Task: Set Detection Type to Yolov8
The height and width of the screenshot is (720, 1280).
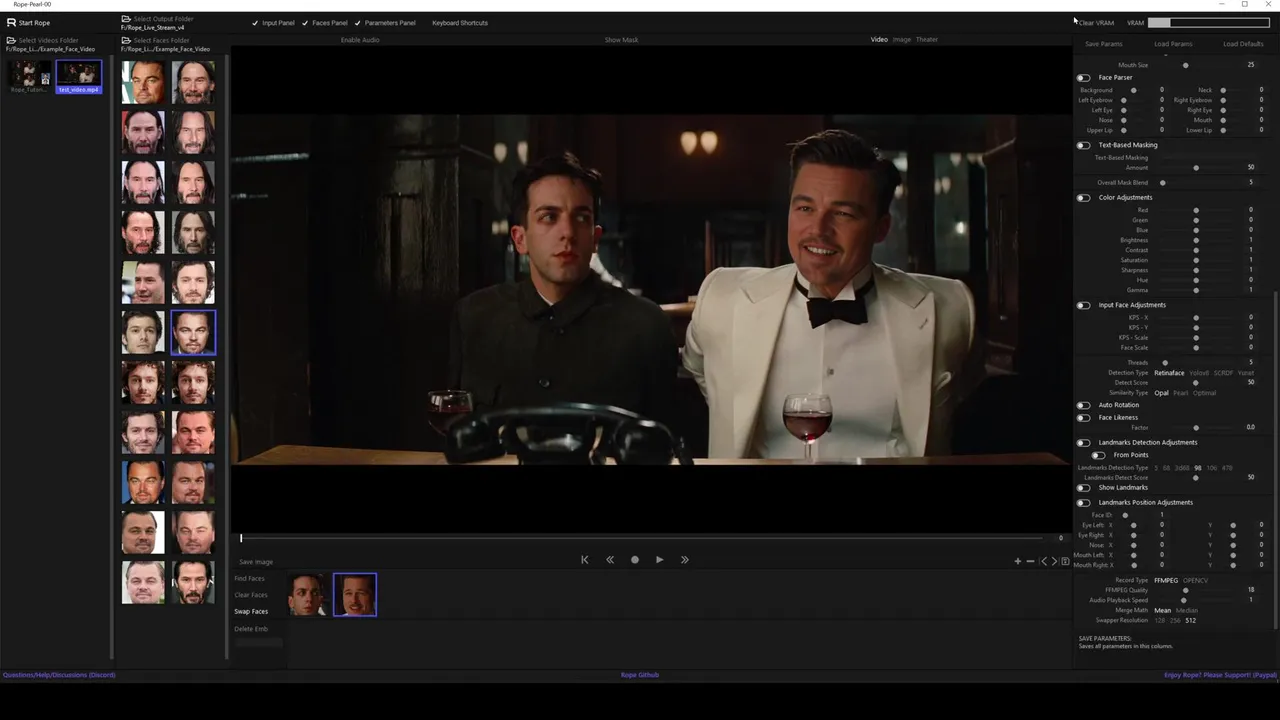Action: (x=1199, y=373)
